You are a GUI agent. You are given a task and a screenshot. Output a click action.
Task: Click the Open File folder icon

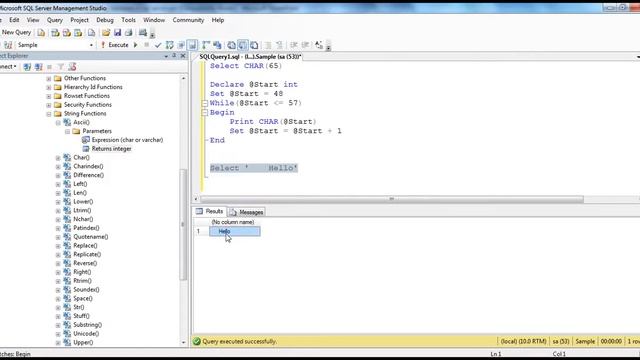coord(106,33)
